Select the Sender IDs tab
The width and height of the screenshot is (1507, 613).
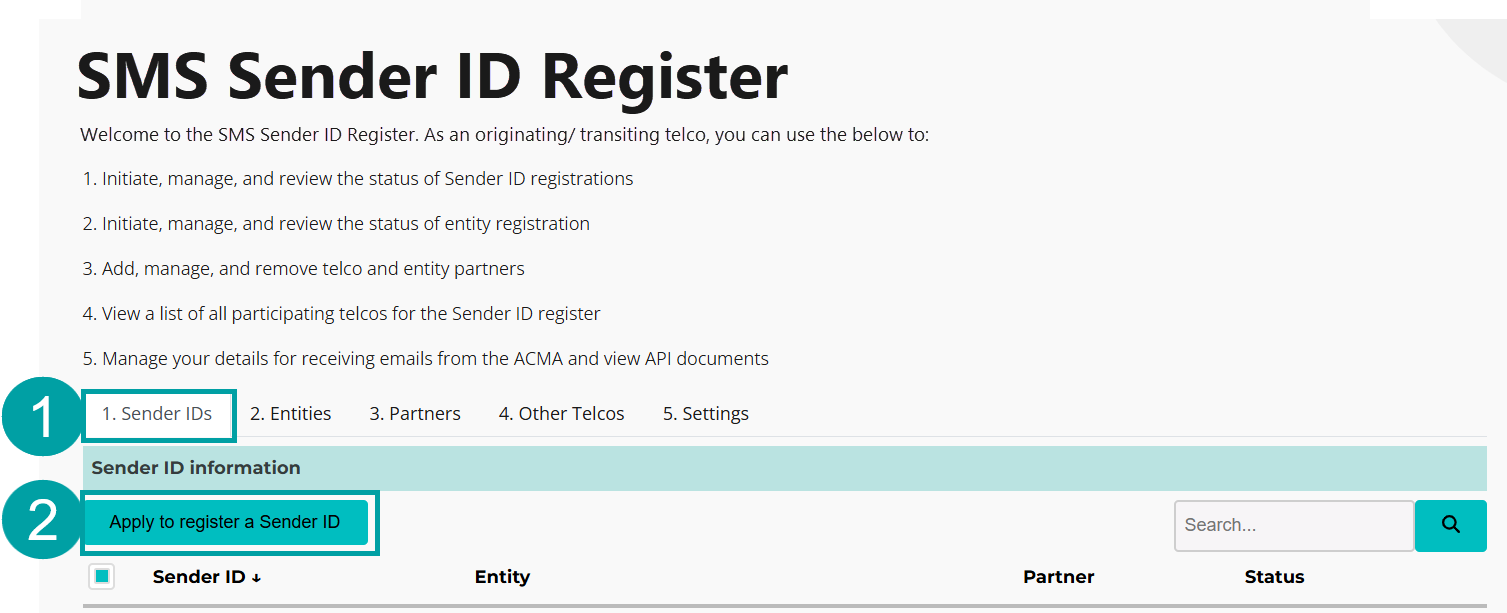pyautogui.click(x=158, y=413)
